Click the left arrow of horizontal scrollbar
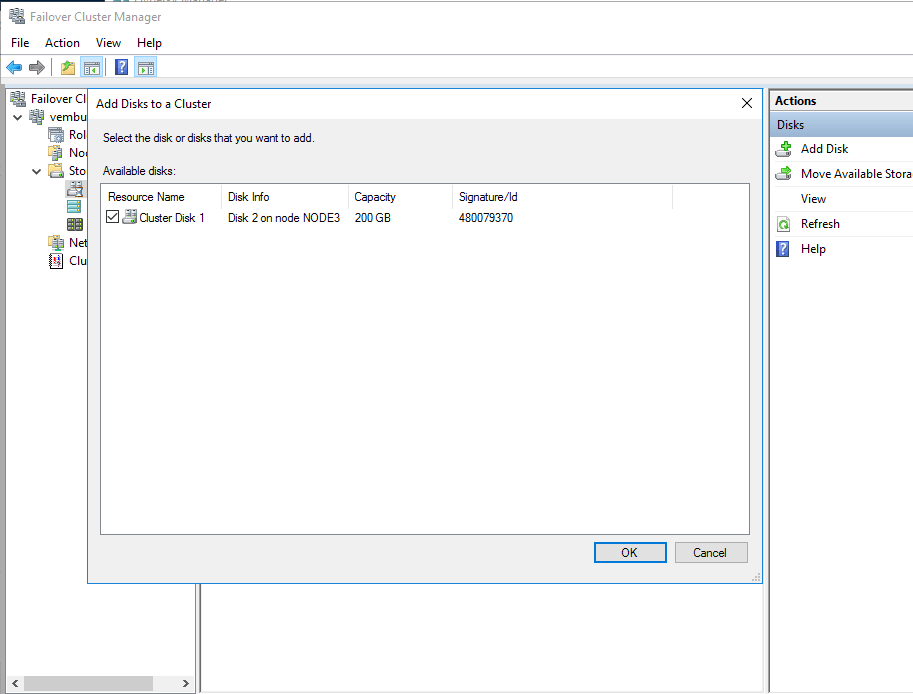This screenshot has width=913, height=694. pyautogui.click(x=15, y=684)
